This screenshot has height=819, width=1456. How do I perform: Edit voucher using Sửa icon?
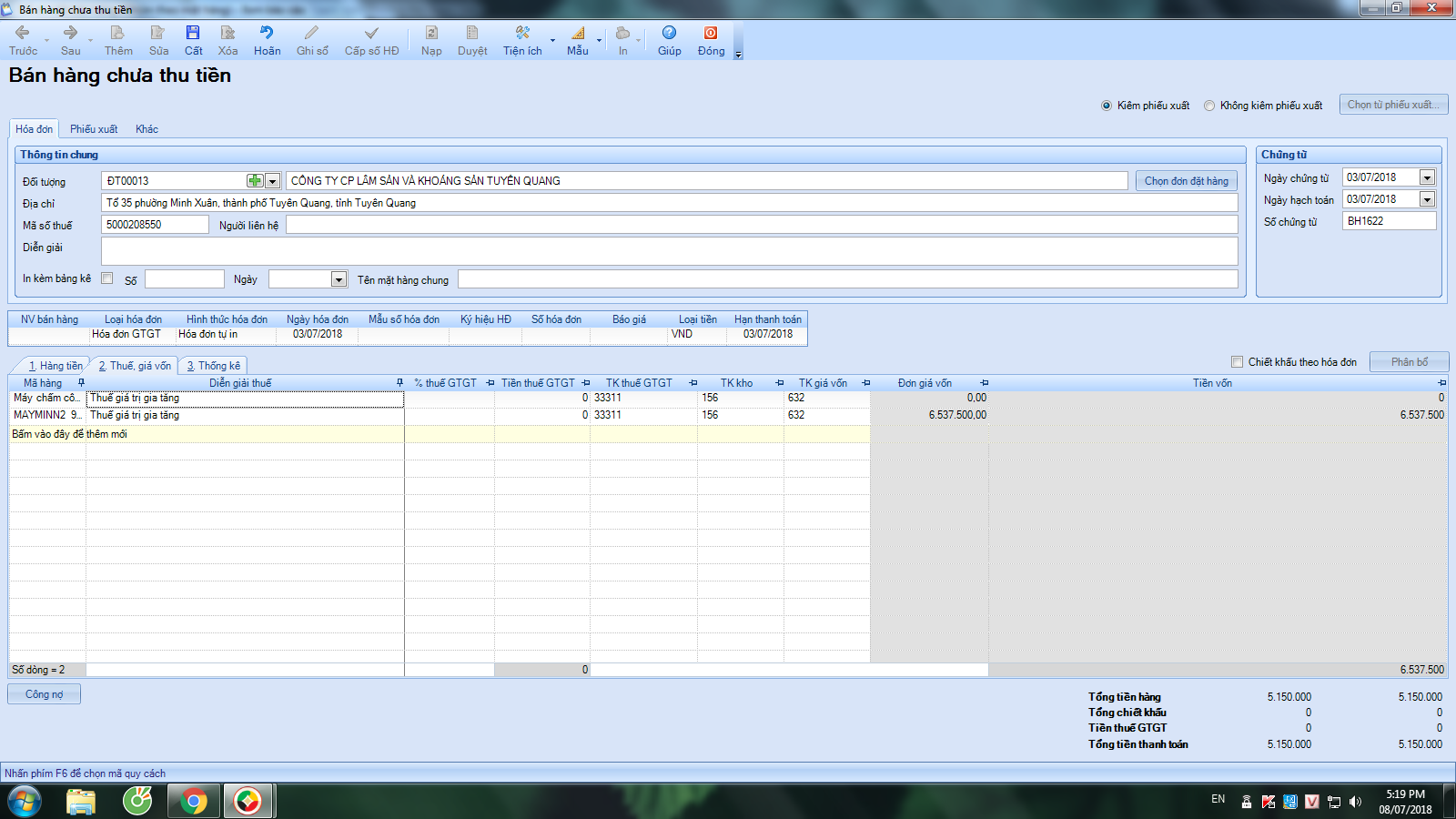(158, 41)
